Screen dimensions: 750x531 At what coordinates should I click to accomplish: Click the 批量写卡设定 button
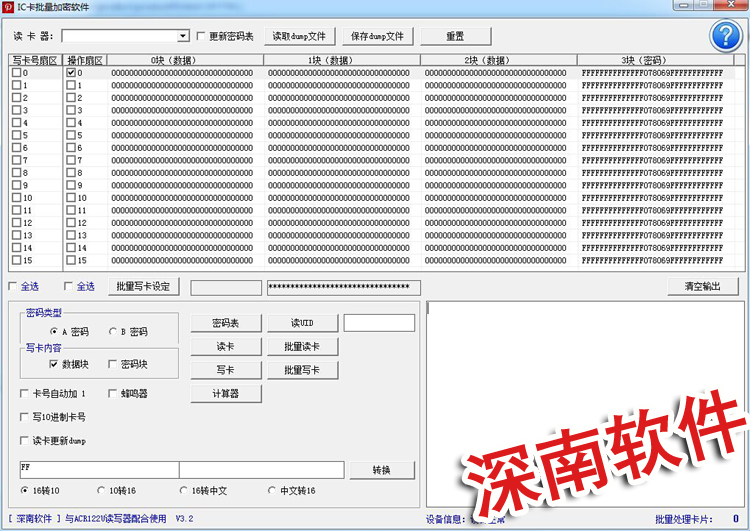144,287
